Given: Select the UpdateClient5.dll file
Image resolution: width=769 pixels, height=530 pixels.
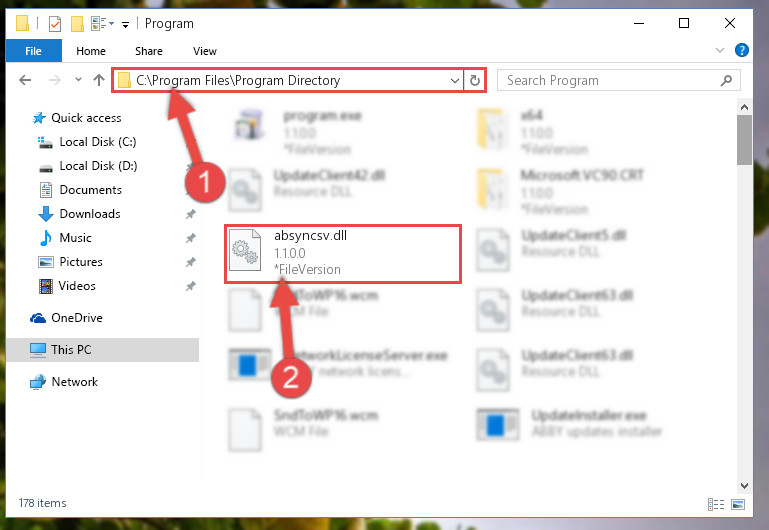Looking at the screenshot, I should pyautogui.click(x=551, y=250).
